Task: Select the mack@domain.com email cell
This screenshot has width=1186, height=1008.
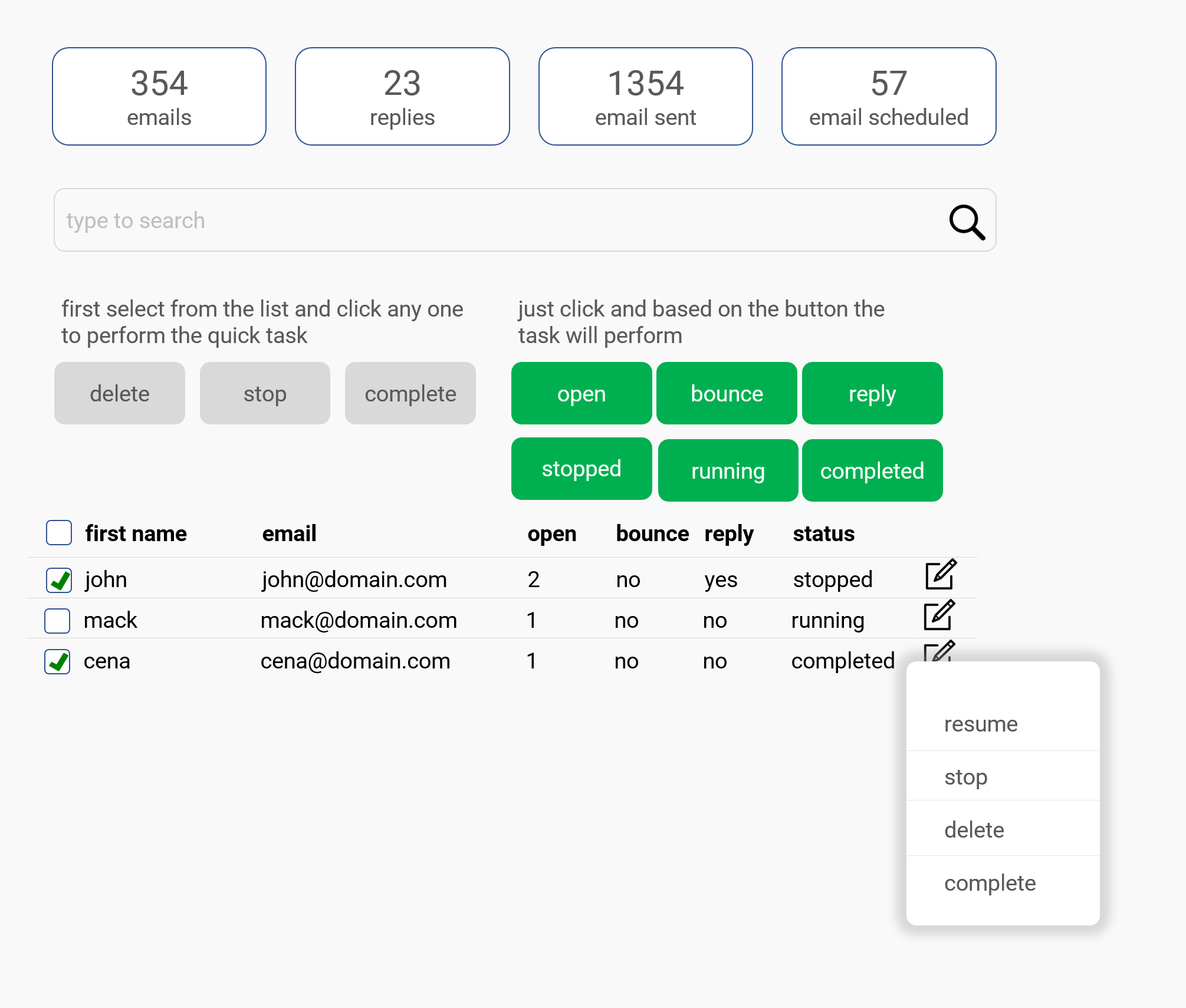Action: point(359,620)
